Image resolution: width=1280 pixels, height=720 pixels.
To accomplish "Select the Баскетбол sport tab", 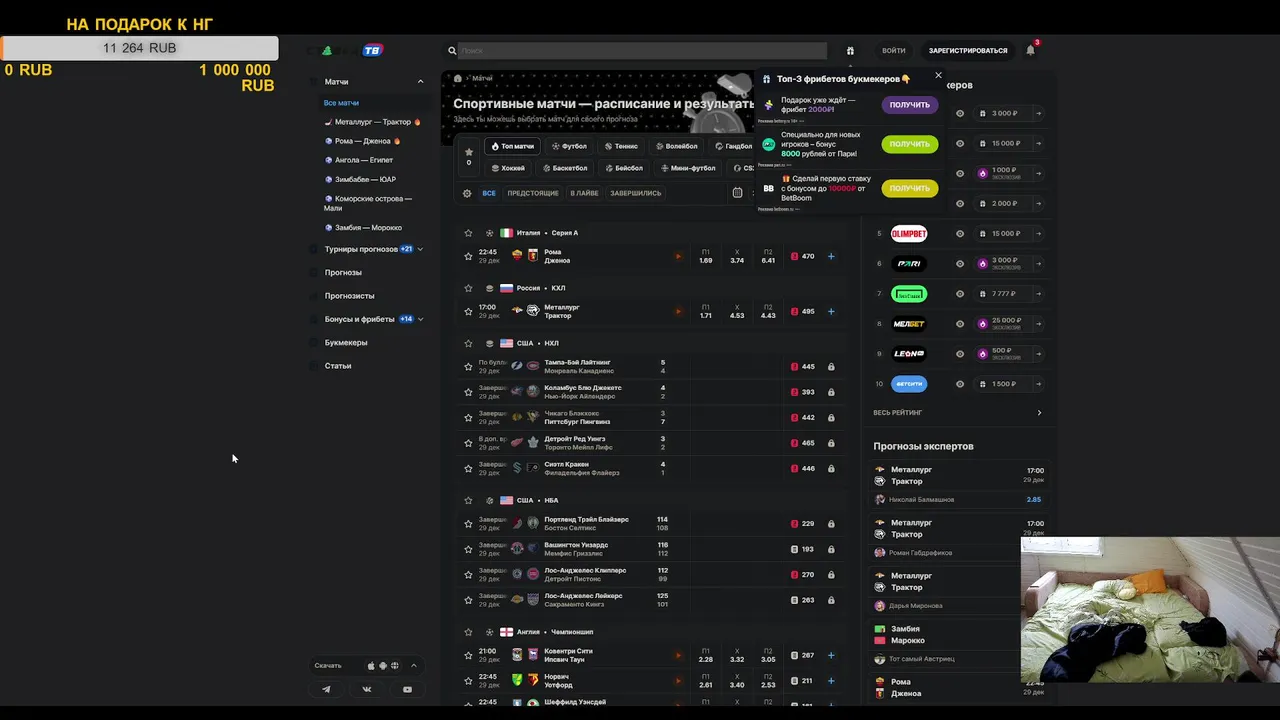I will pos(565,168).
